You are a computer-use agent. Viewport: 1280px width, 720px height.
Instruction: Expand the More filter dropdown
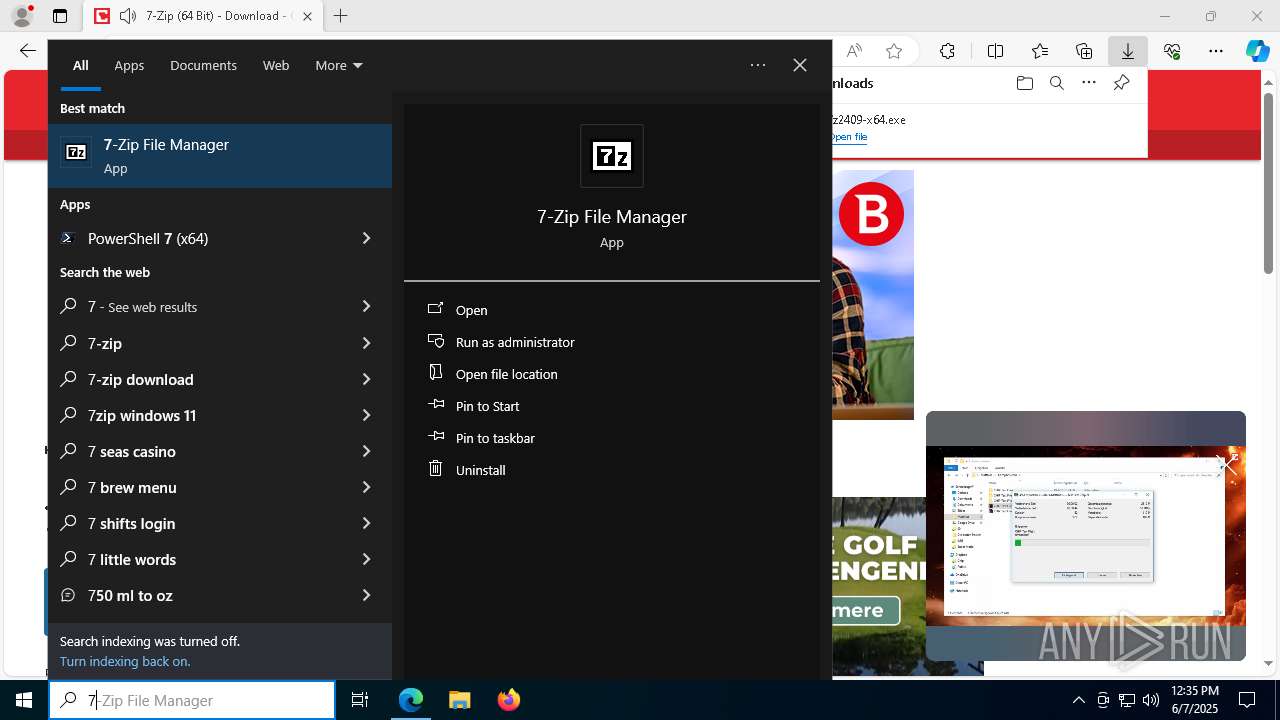(339, 65)
